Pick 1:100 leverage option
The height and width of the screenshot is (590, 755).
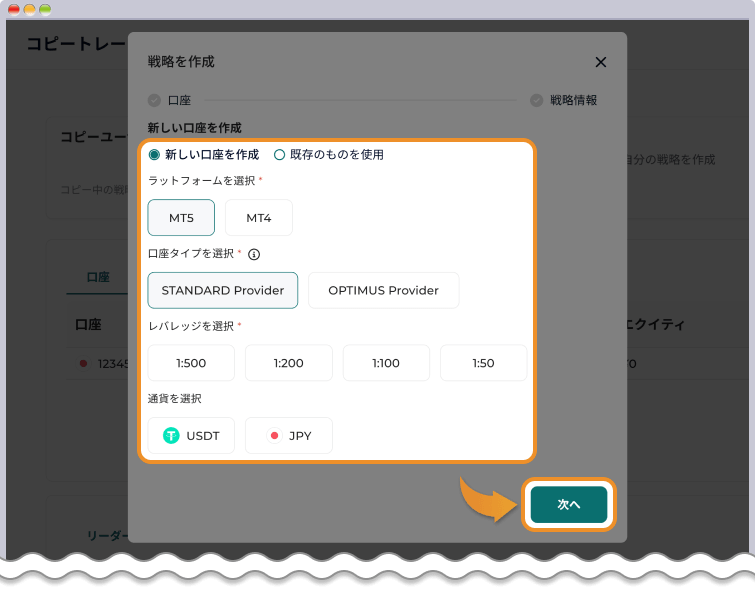pos(386,363)
